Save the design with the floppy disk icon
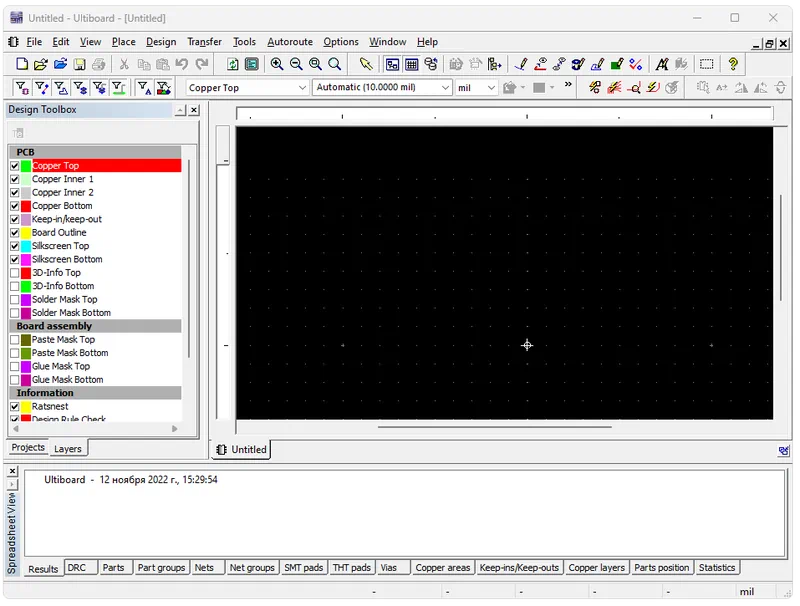Viewport: 800px width, 606px height. (80, 64)
